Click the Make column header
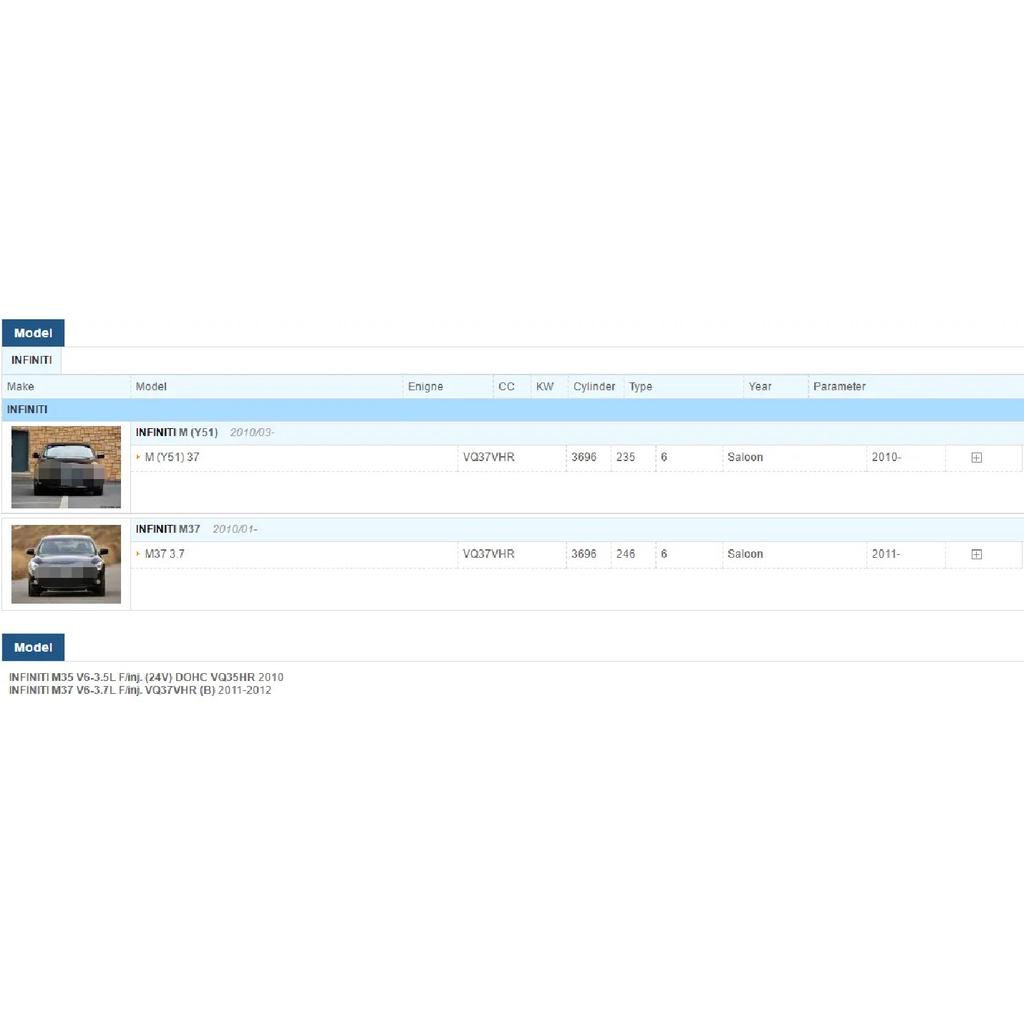The height and width of the screenshot is (1024, 1024). pyautogui.click(x=20, y=387)
